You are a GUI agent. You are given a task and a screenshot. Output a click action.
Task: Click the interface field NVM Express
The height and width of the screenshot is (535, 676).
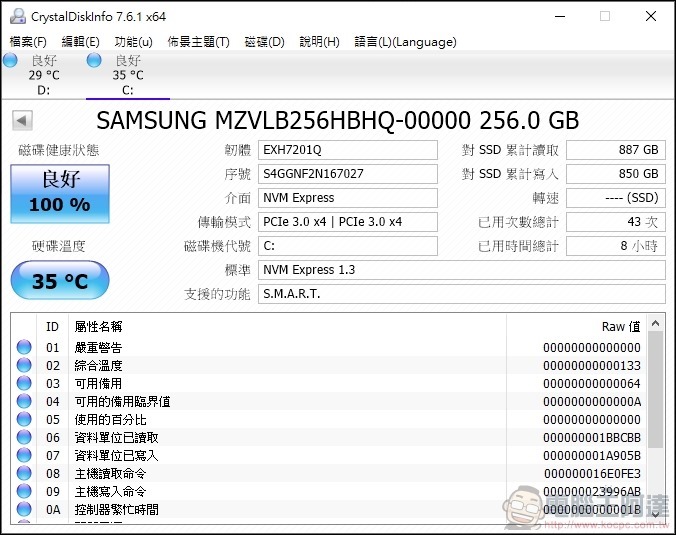point(348,198)
